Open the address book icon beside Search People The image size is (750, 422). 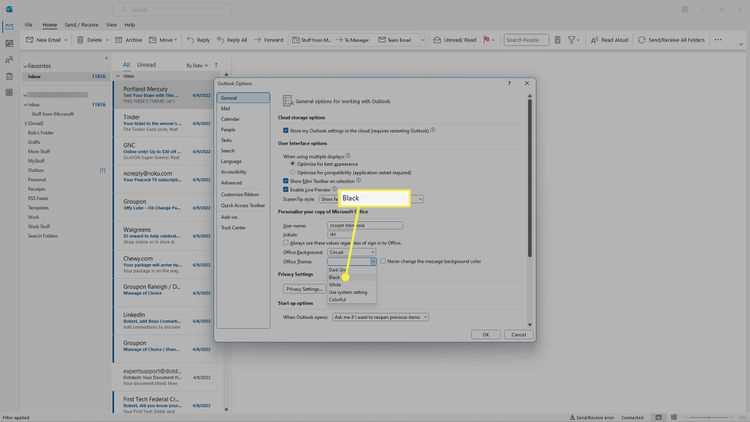point(557,40)
